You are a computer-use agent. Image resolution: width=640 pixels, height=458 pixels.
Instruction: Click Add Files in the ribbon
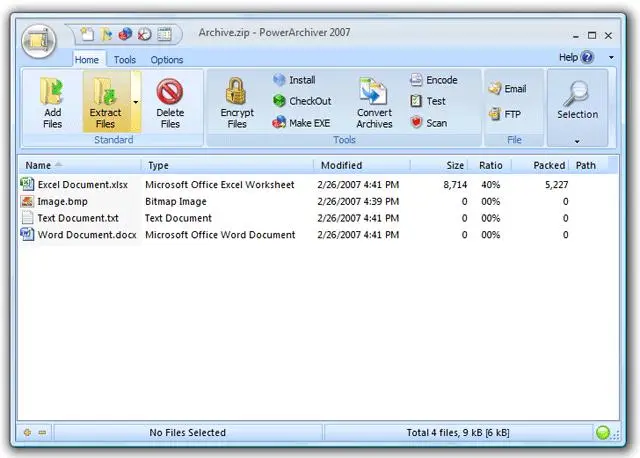[x=52, y=102]
